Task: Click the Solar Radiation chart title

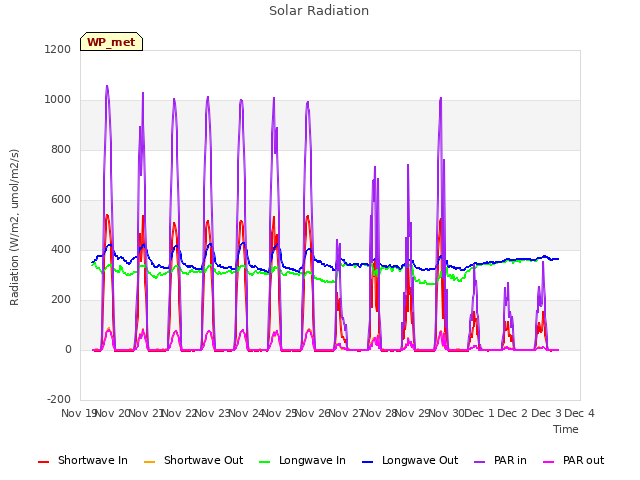Action: pos(319,11)
